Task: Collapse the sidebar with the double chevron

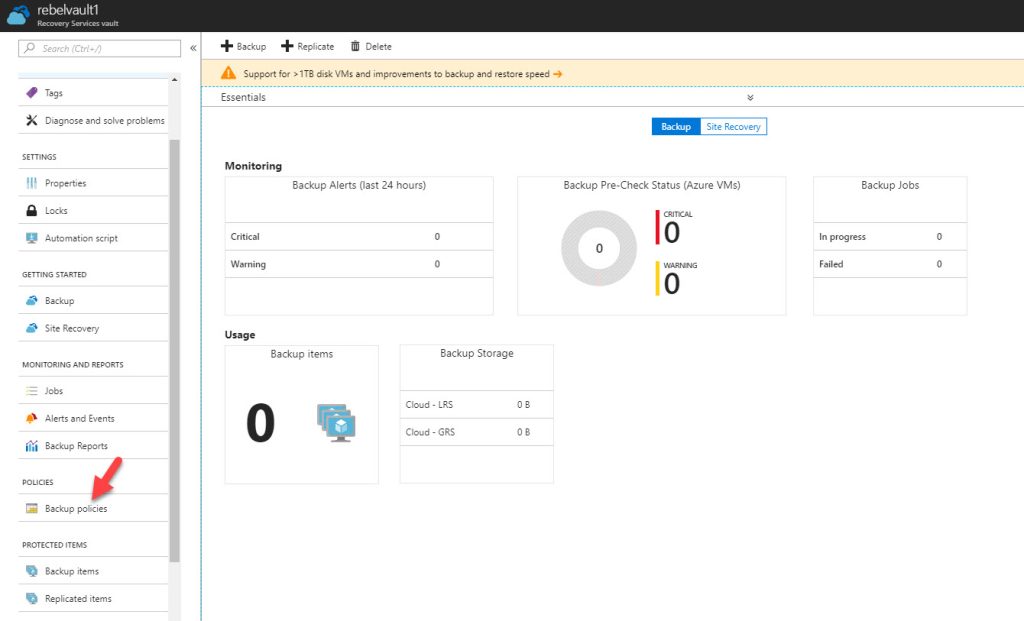Action: tap(192, 46)
